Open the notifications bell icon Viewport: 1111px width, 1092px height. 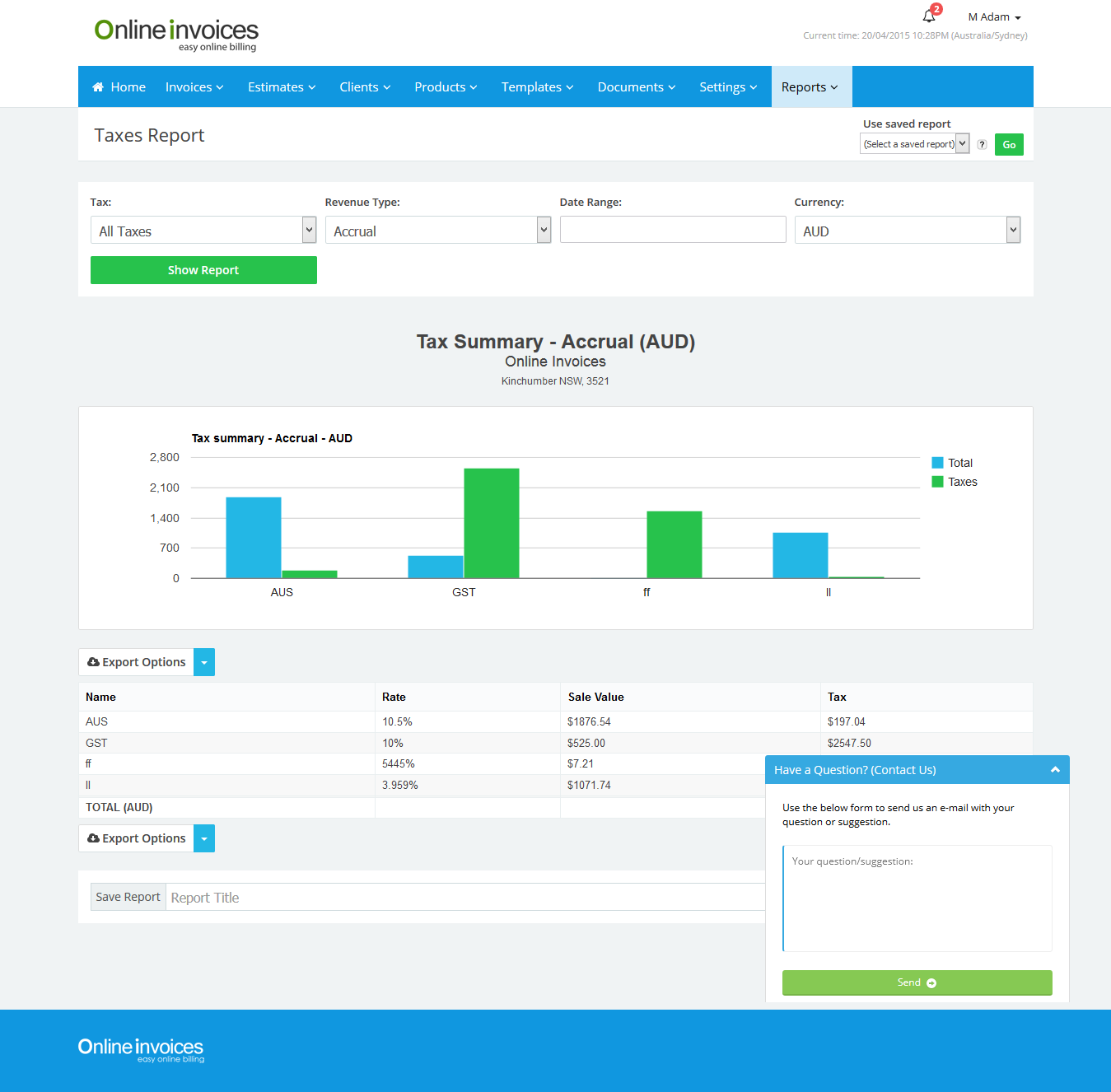[929, 16]
